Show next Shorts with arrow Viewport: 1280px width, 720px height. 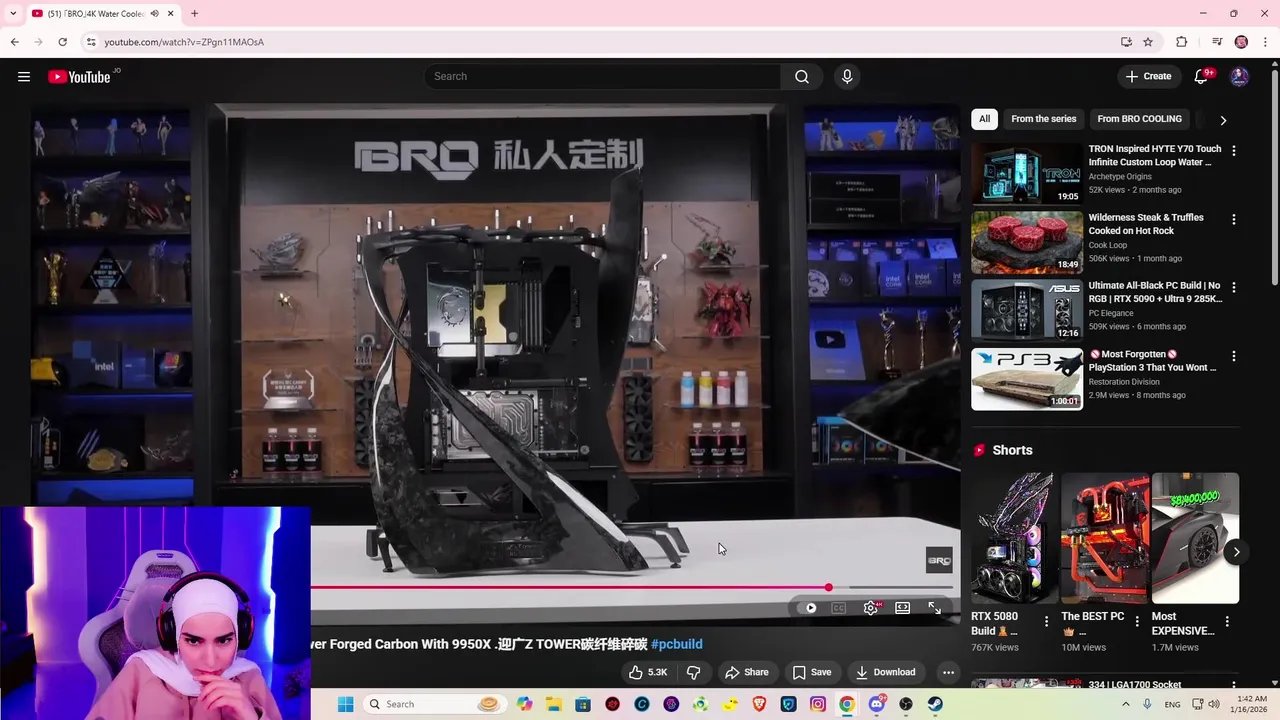[x=1236, y=552]
